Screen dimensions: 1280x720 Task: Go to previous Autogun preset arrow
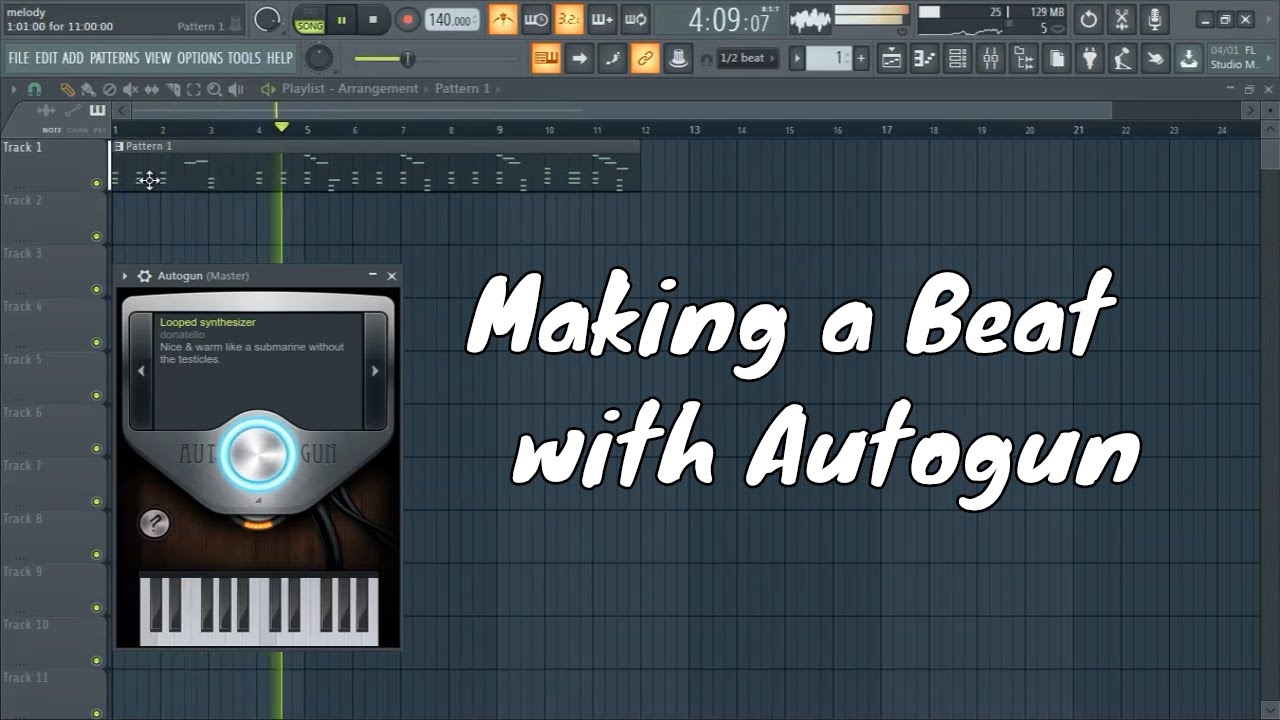141,371
